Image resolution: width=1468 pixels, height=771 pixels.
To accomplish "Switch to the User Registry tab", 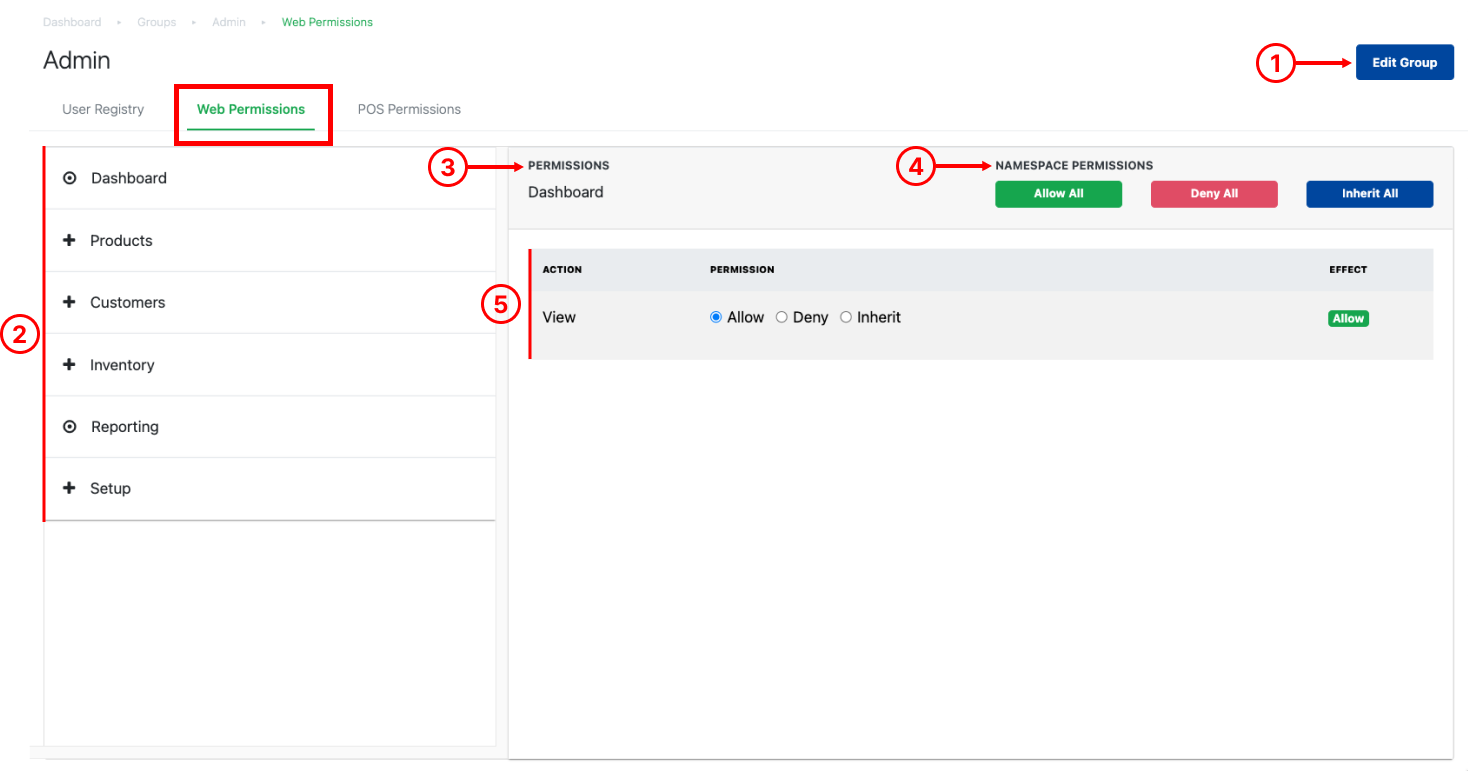I will [x=103, y=109].
